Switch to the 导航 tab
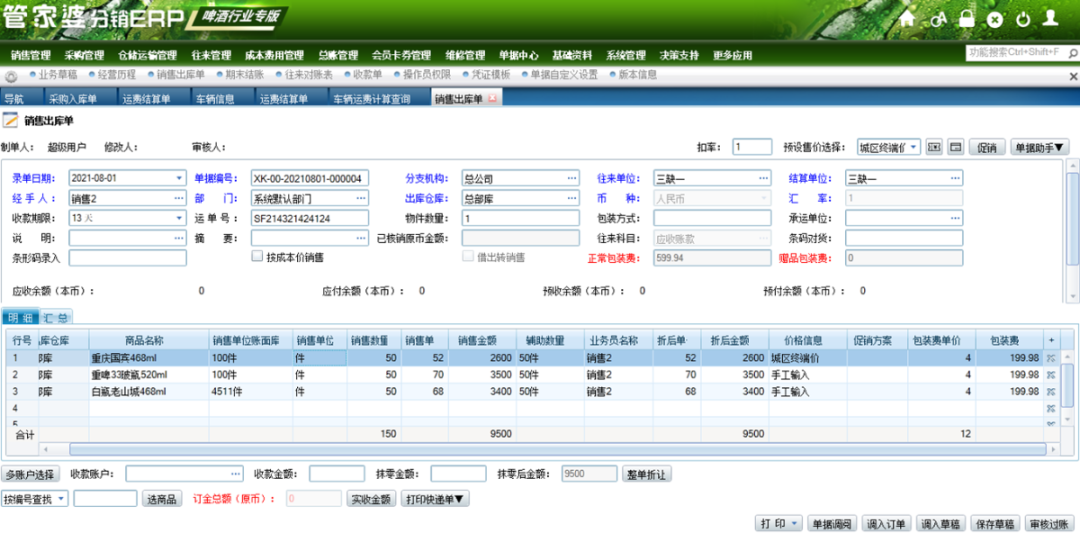Screen dimensions: 1080x533 click(x=14, y=99)
